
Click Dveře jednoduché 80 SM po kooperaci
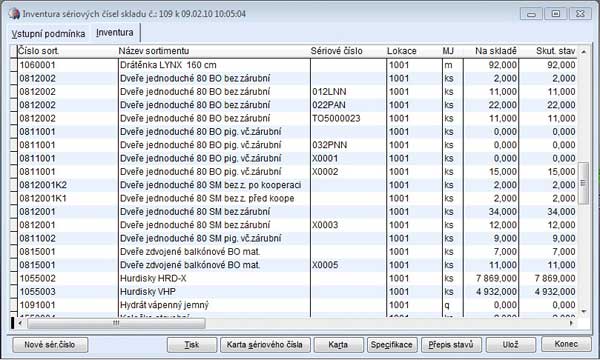(214, 185)
